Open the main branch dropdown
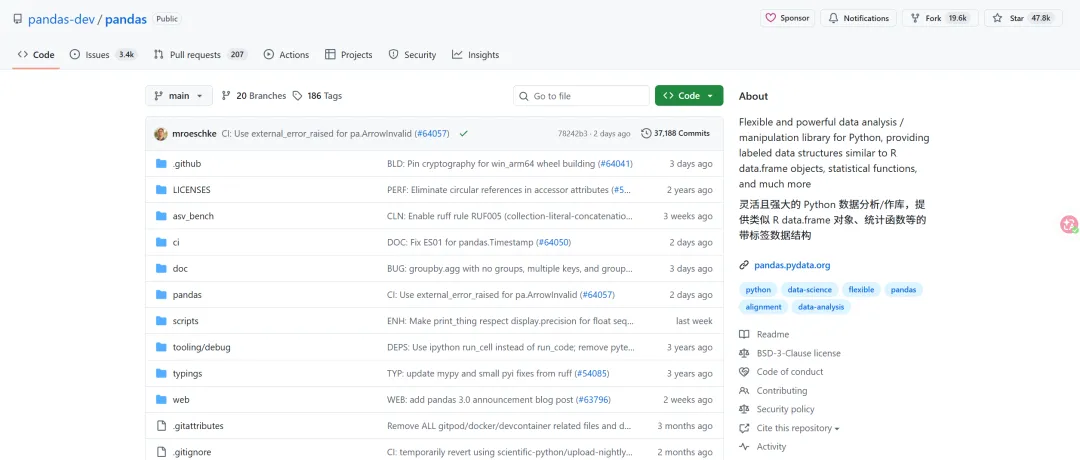 coord(179,96)
